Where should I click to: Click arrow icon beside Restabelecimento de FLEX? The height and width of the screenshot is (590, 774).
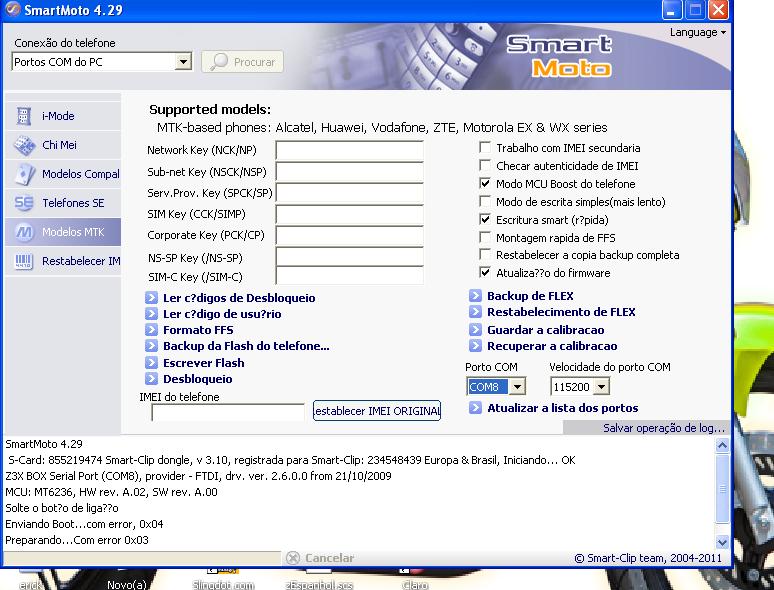[475, 312]
